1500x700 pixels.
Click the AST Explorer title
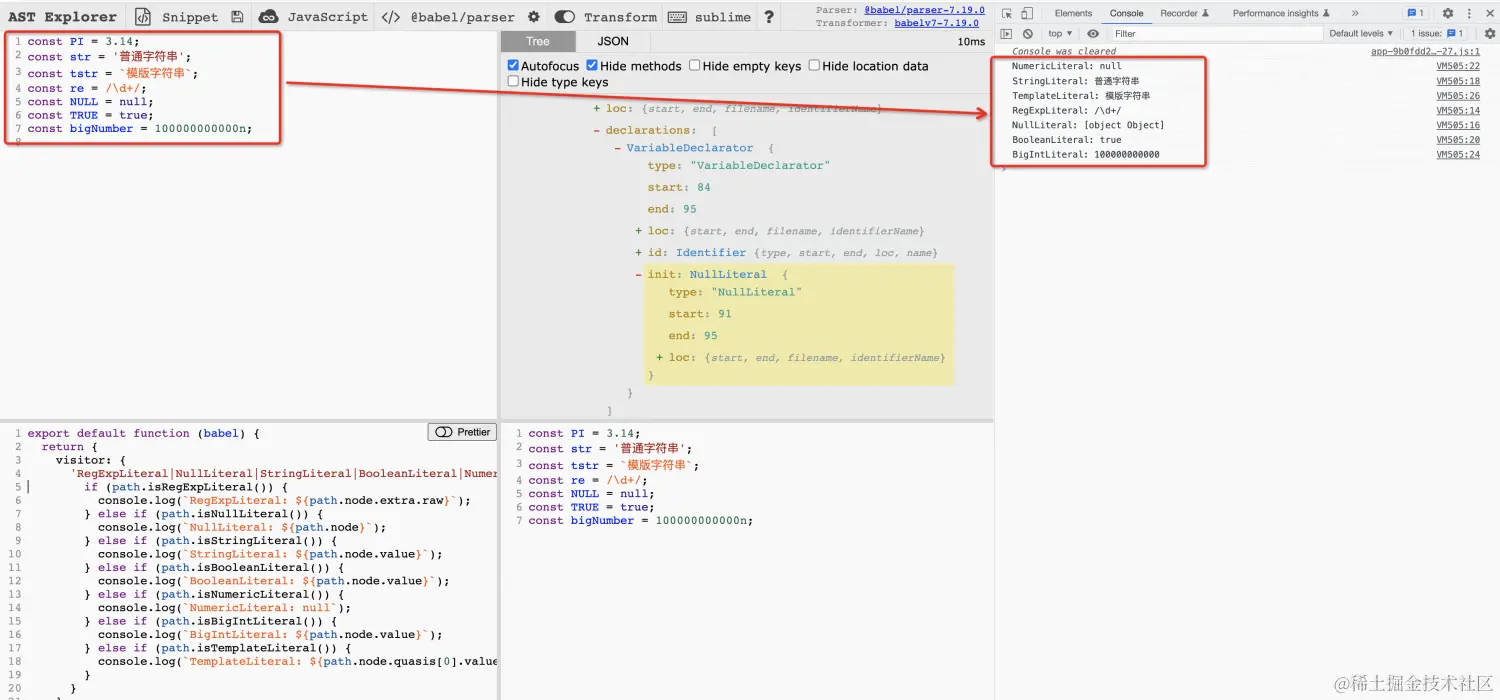pyautogui.click(x=62, y=17)
